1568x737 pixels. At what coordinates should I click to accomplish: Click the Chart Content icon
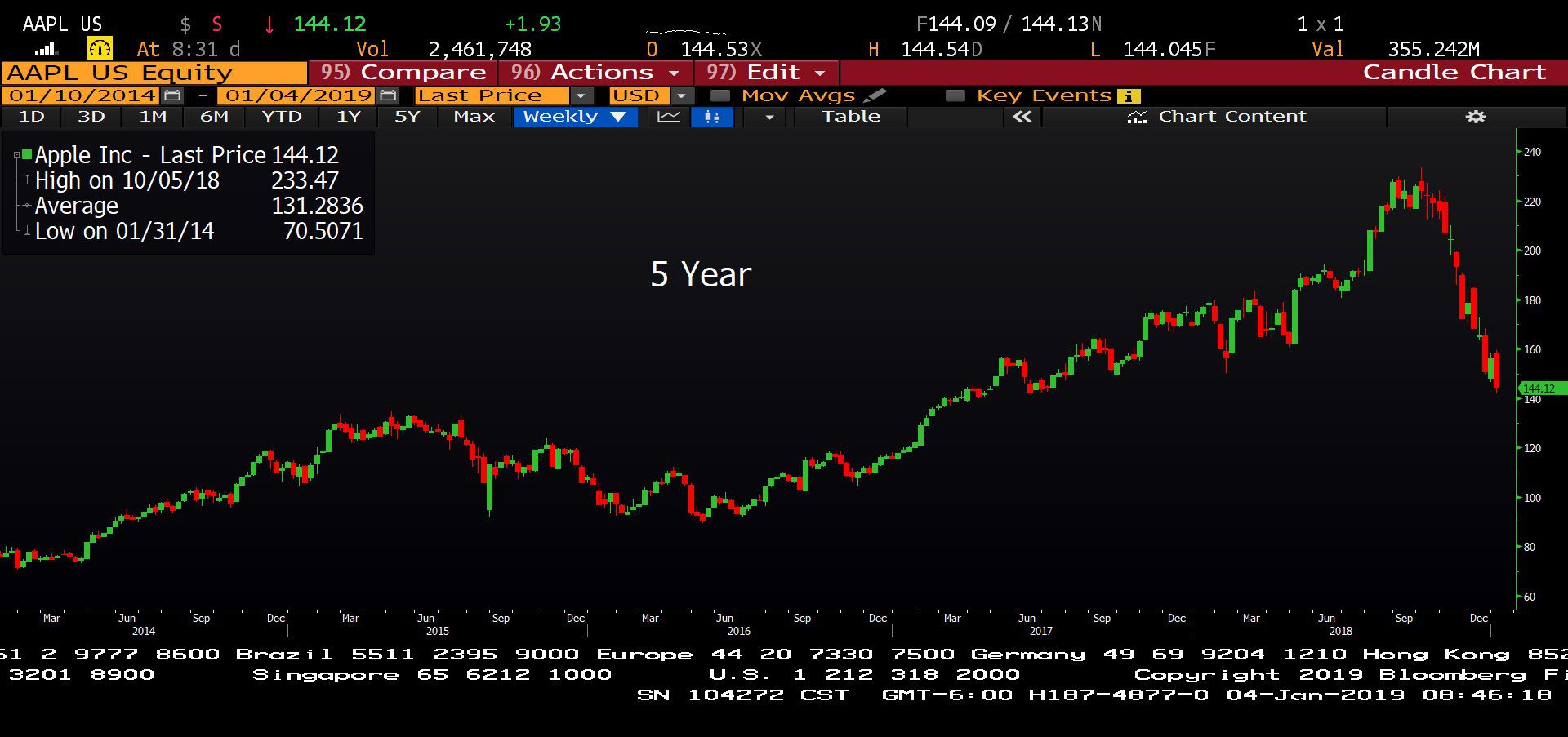click(x=1138, y=118)
